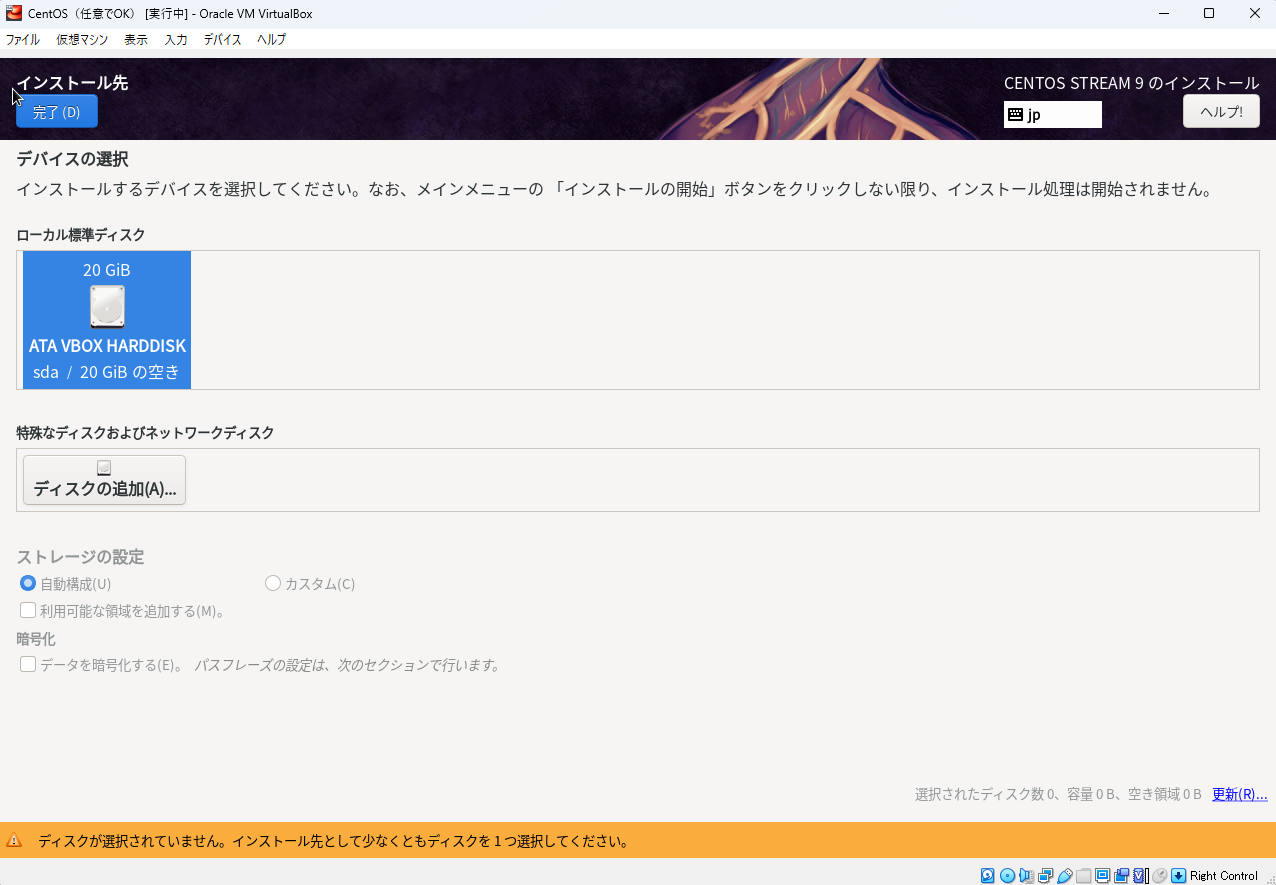The height and width of the screenshot is (885, 1276).
Task: Click the display status bar icon
Action: point(1102,875)
